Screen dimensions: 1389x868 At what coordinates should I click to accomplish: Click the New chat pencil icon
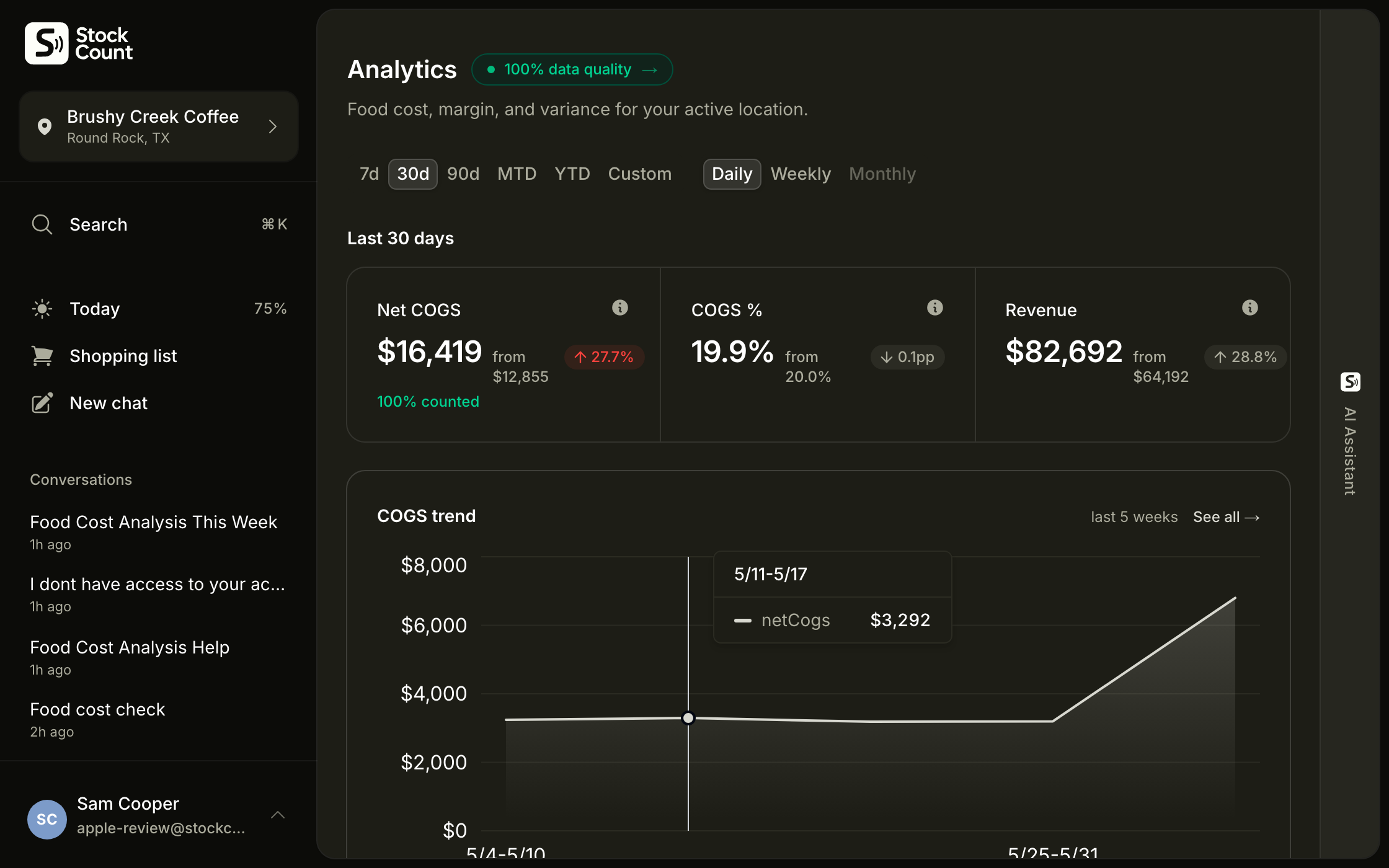coord(42,403)
